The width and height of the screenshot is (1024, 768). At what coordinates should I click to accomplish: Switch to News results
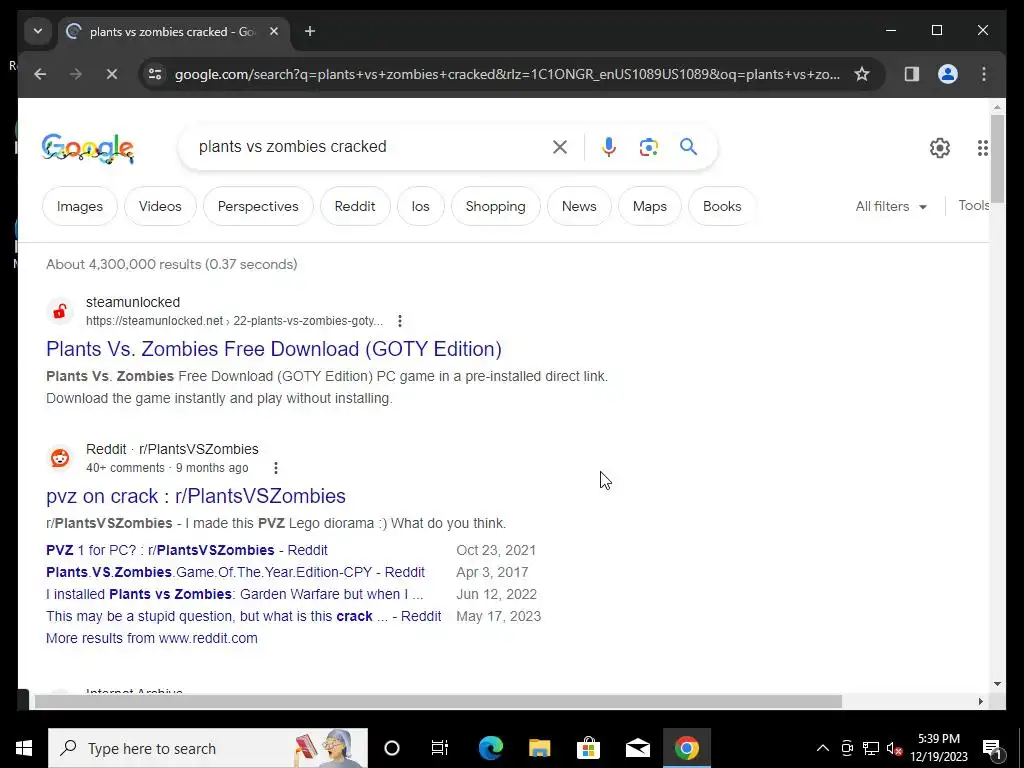(x=579, y=206)
